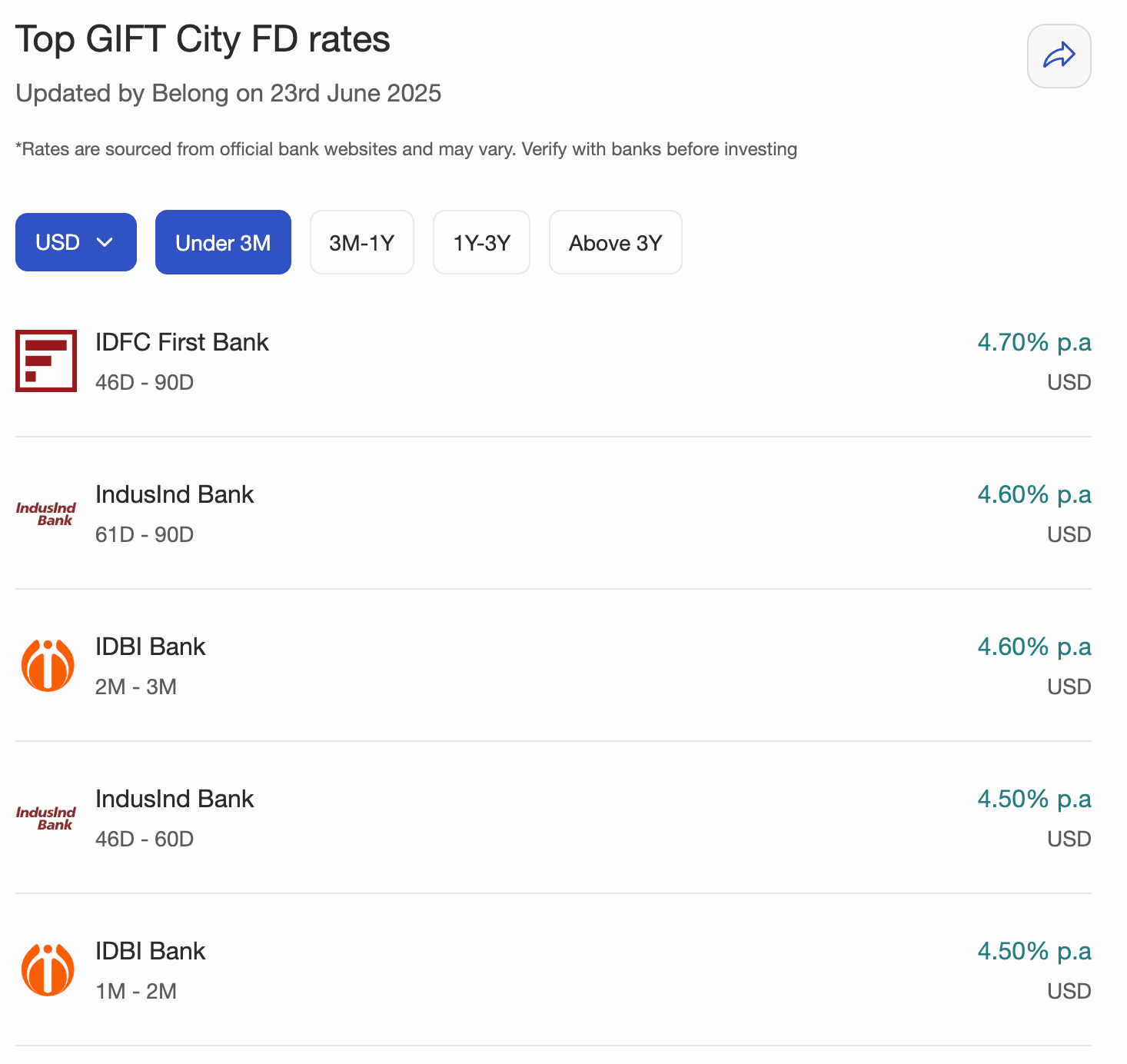
Task: Activate the Above 3Y filter pill
Action: coord(615,242)
